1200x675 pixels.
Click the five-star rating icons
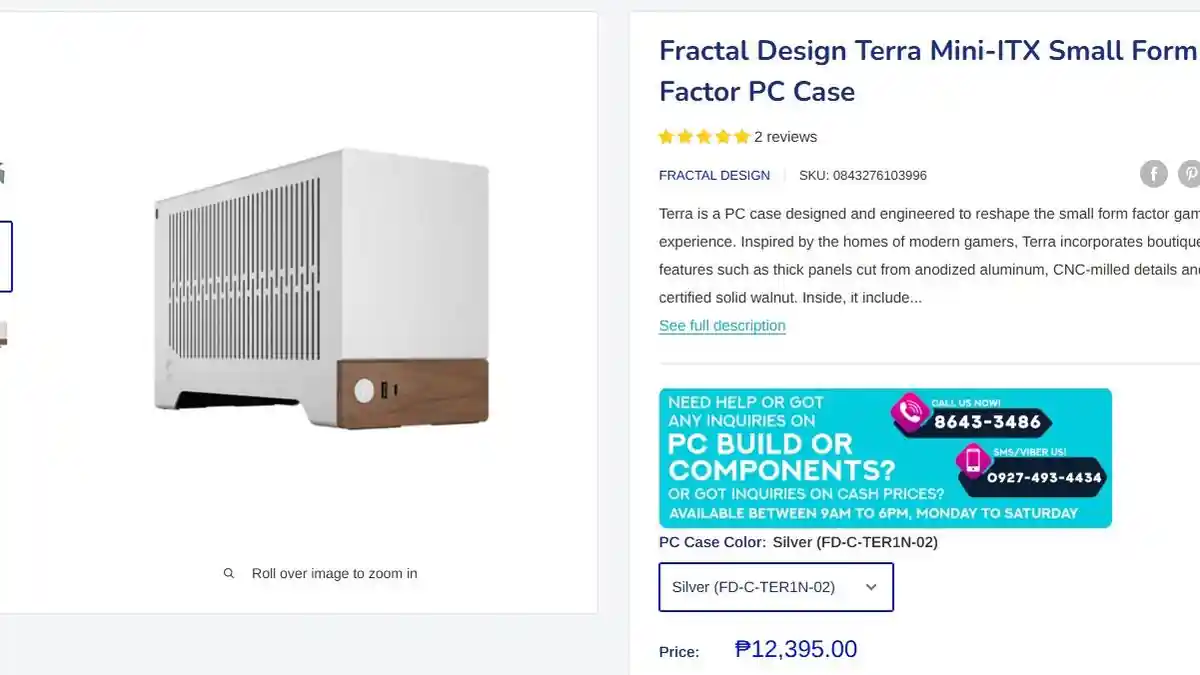tap(704, 137)
